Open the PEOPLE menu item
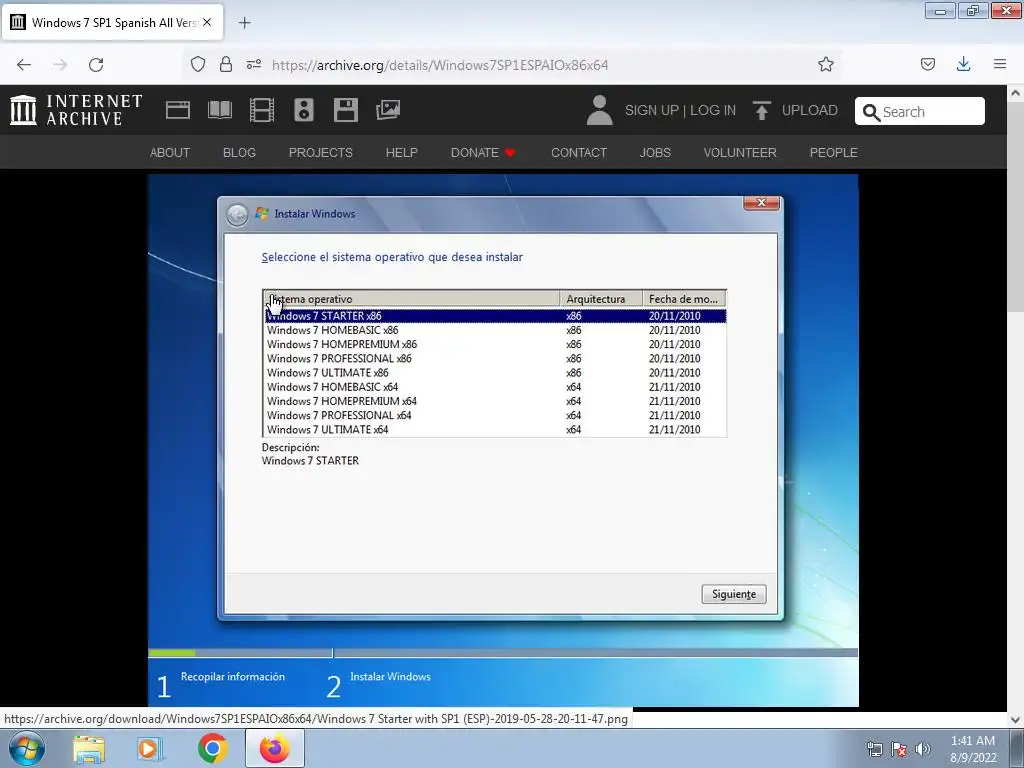 [x=833, y=153]
